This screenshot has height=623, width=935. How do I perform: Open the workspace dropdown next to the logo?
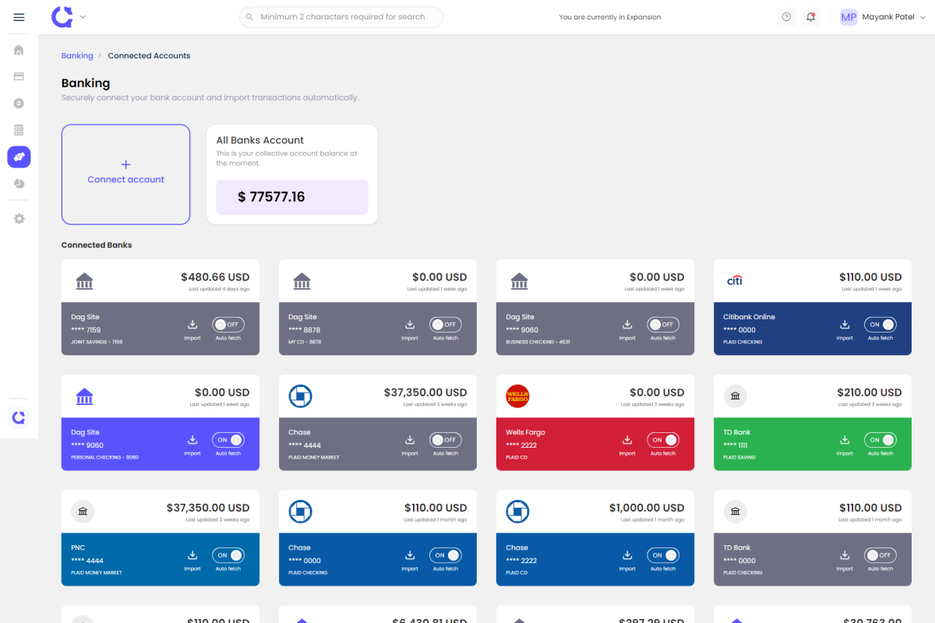pos(83,17)
